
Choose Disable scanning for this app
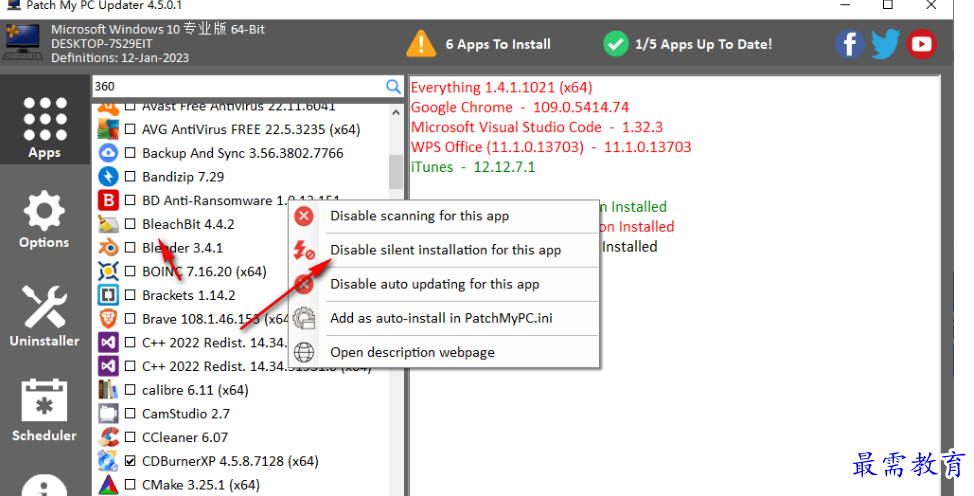(444, 216)
